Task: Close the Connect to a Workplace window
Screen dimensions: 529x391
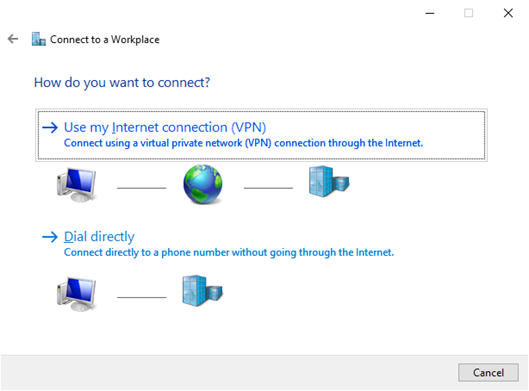Action: [508, 13]
